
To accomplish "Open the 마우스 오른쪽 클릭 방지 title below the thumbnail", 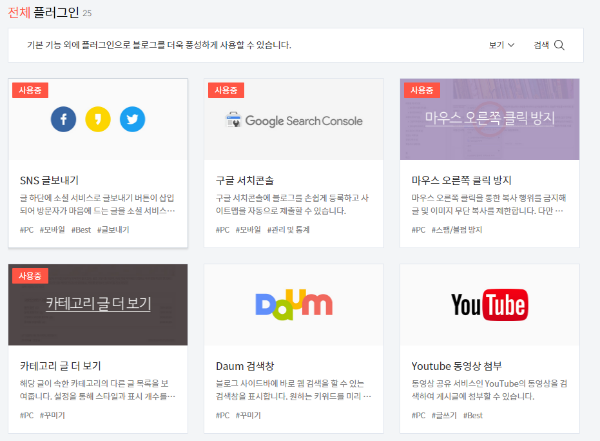I will (461, 180).
